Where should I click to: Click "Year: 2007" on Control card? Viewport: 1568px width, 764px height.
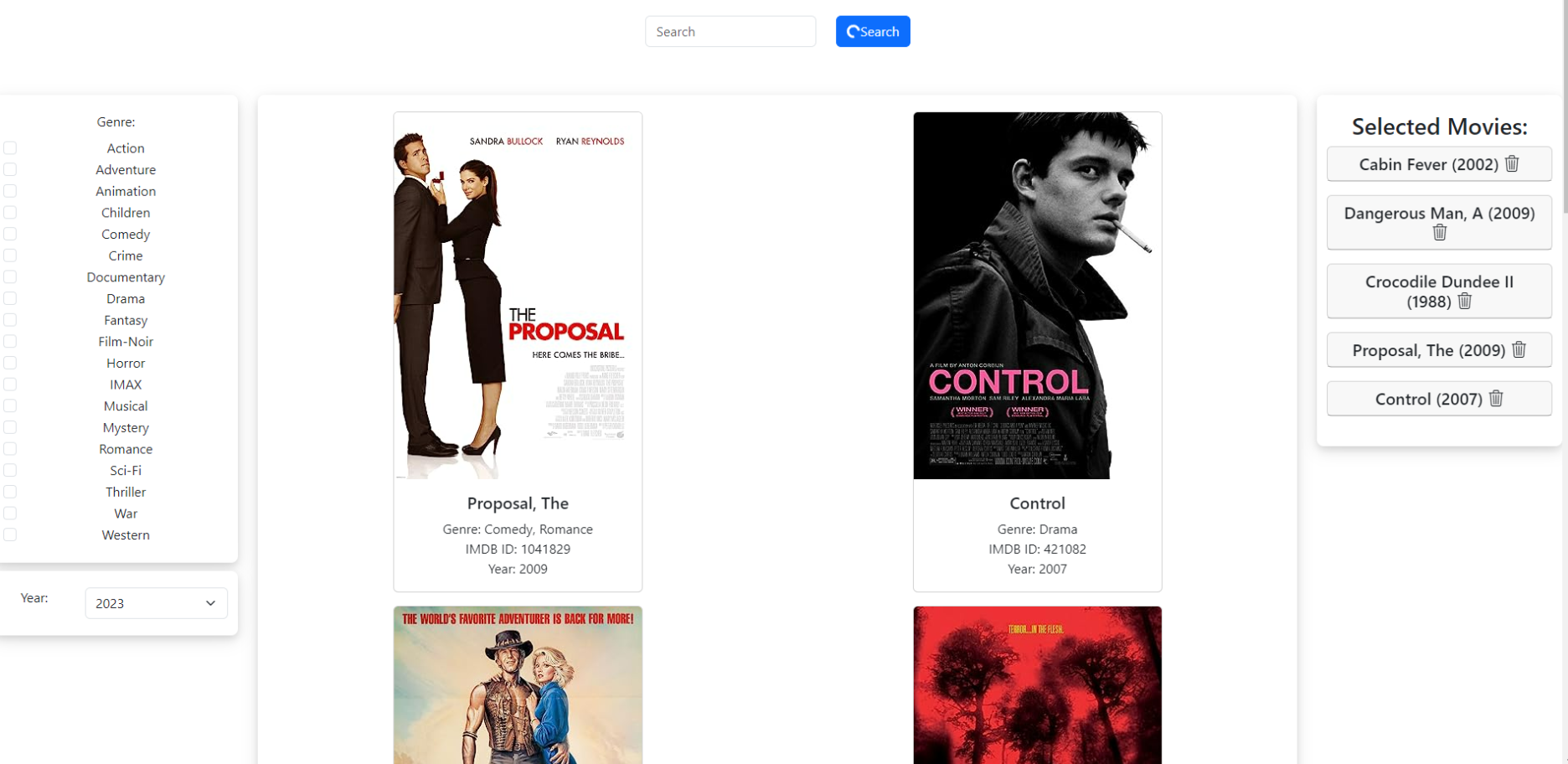[1037, 570]
